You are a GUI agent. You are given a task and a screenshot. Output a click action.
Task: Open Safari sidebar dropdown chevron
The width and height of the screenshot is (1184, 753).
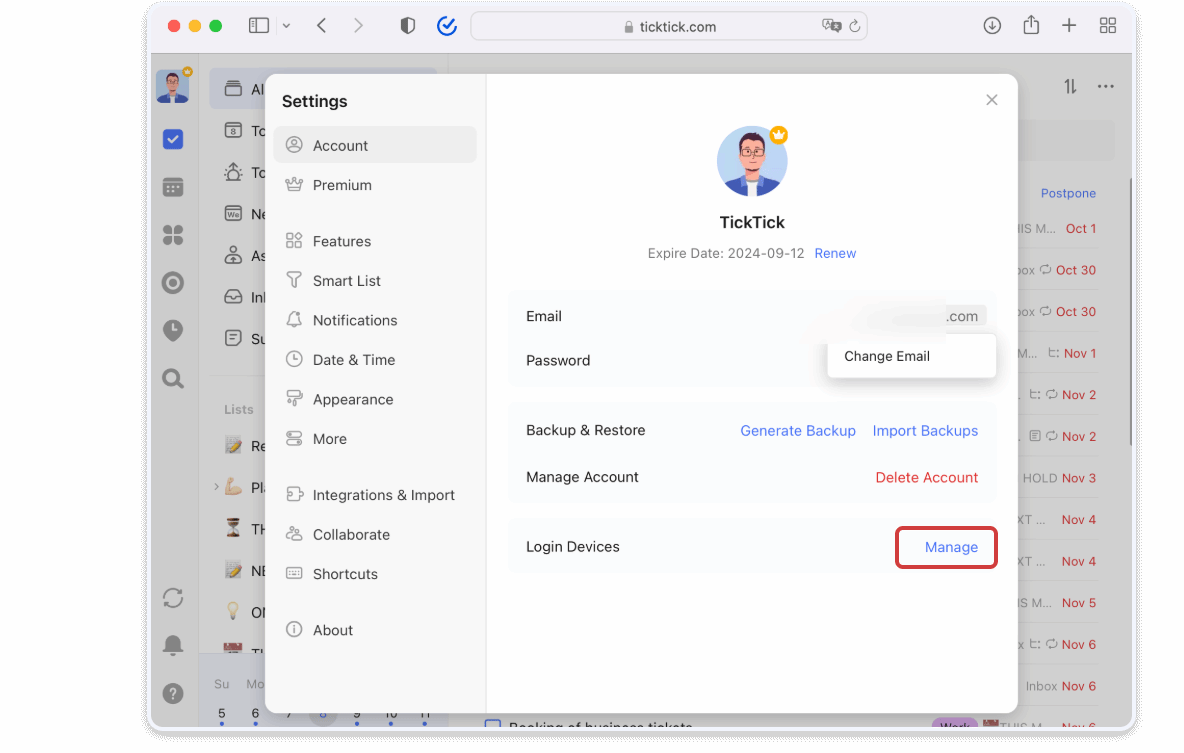point(287,26)
